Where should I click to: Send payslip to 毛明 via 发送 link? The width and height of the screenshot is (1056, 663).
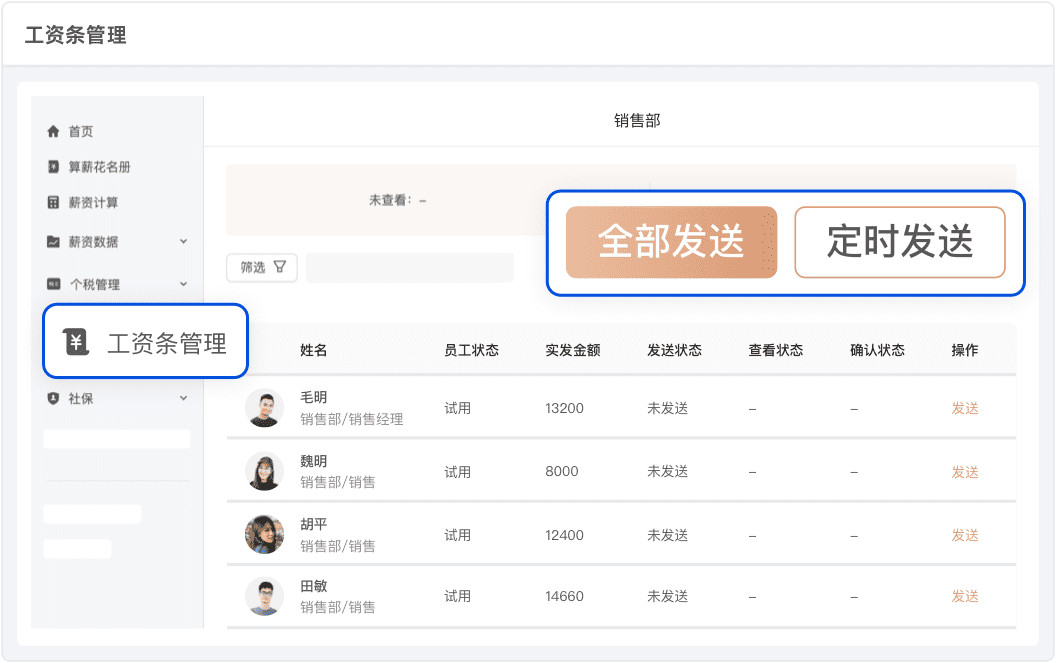(964, 408)
